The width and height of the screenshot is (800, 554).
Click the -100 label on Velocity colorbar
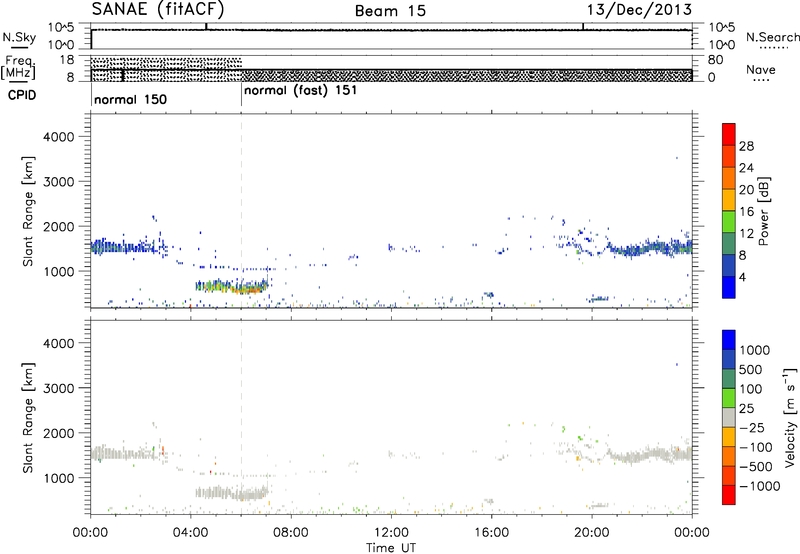(756, 447)
